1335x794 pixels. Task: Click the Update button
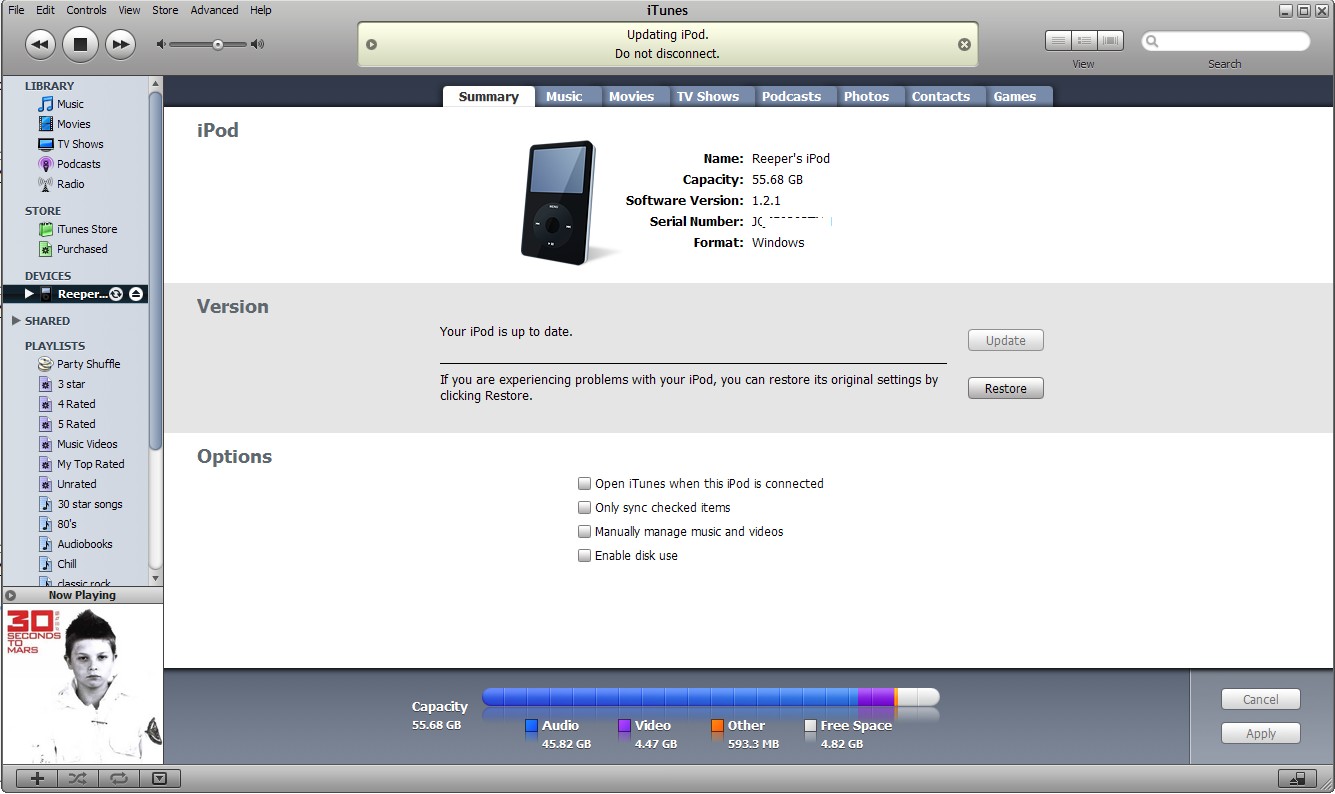[x=1006, y=340]
